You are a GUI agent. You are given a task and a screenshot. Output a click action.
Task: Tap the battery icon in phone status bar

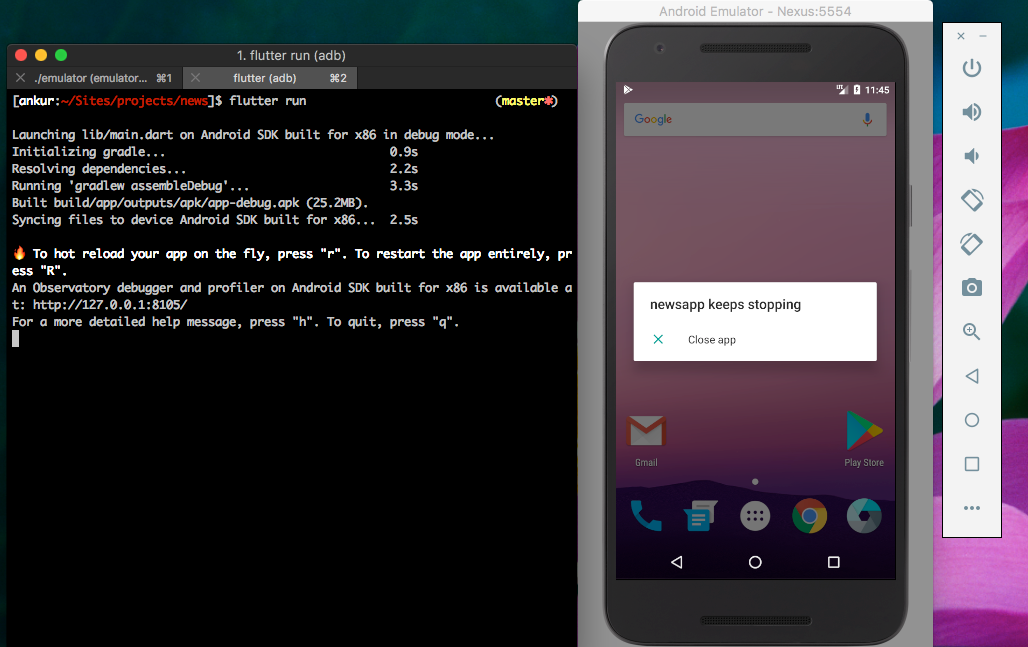coord(856,90)
